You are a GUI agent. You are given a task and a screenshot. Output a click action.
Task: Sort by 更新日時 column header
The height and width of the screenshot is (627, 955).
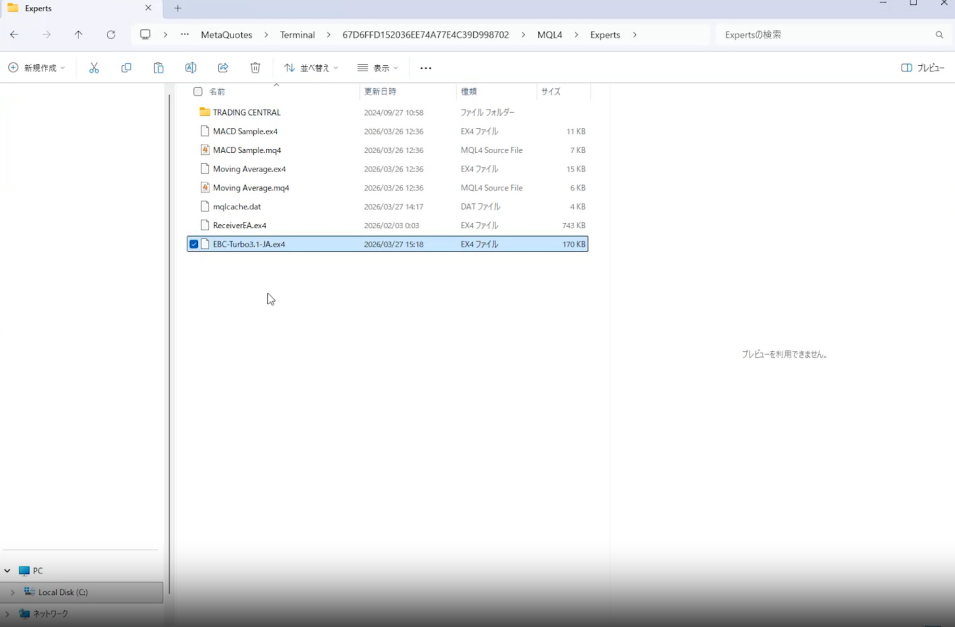tap(380, 91)
